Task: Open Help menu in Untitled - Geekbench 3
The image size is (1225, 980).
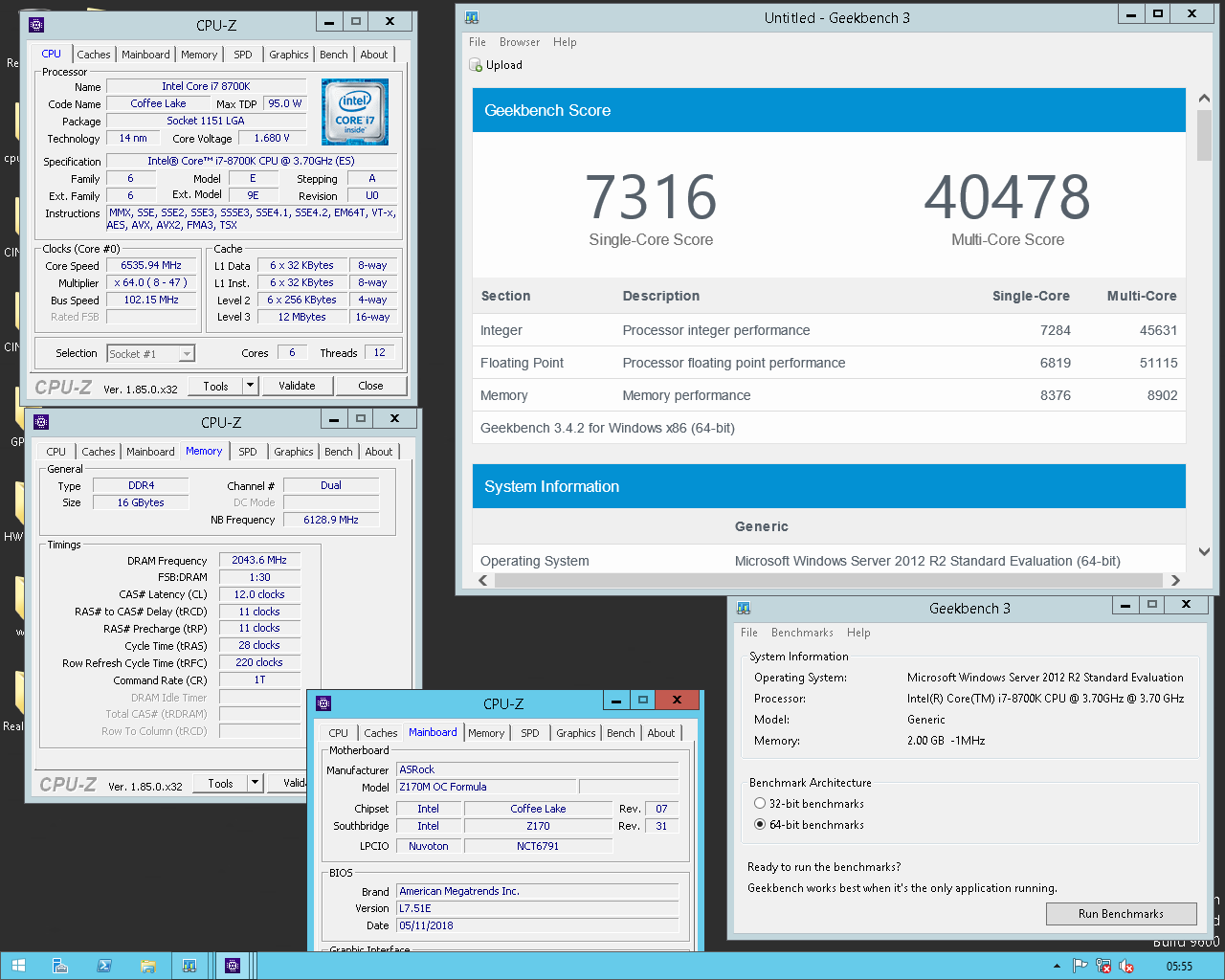Action: pos(565,42)
